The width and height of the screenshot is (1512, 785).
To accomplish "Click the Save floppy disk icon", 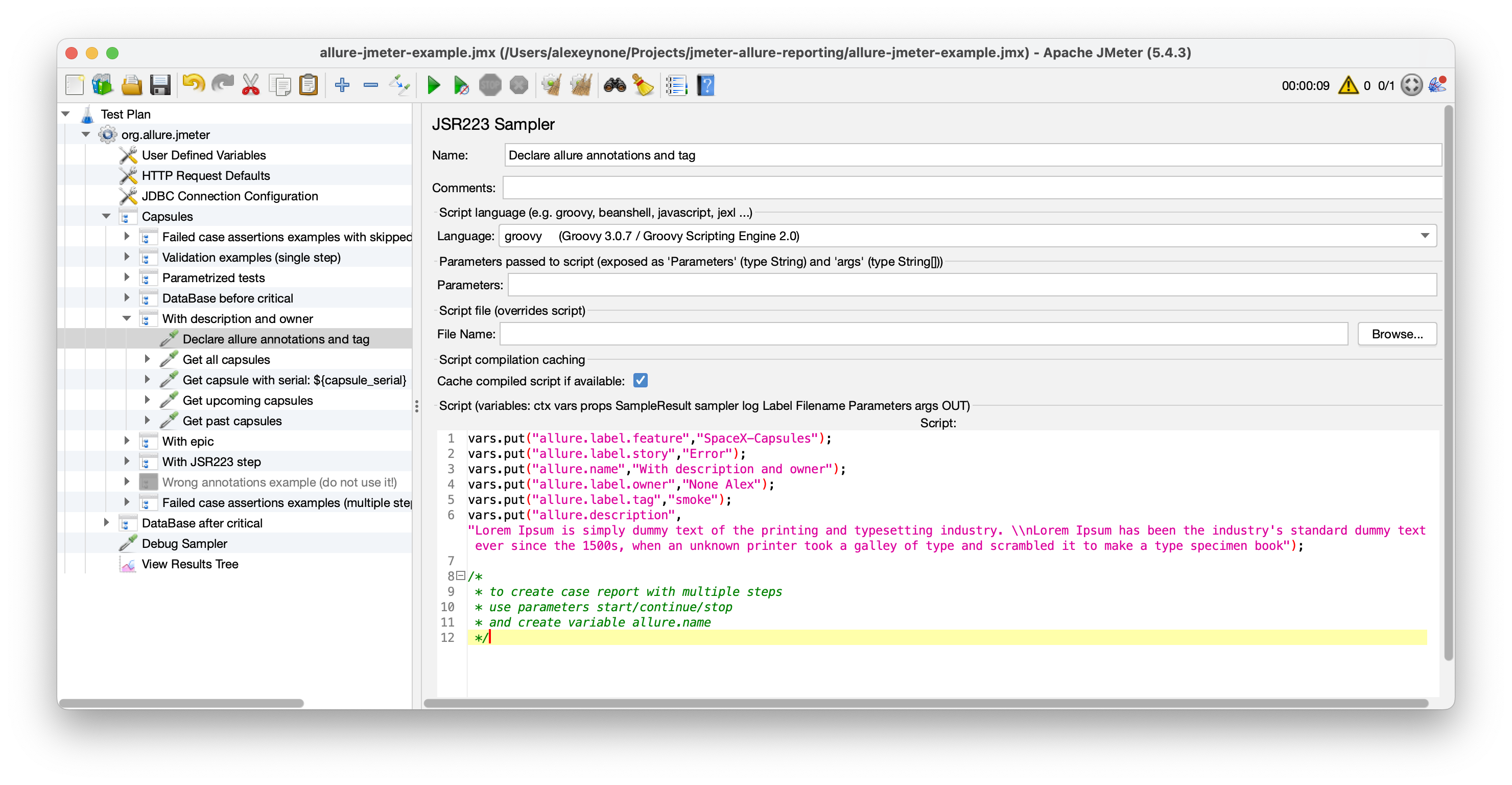I will pyautogui.click(x=160, y=86).
